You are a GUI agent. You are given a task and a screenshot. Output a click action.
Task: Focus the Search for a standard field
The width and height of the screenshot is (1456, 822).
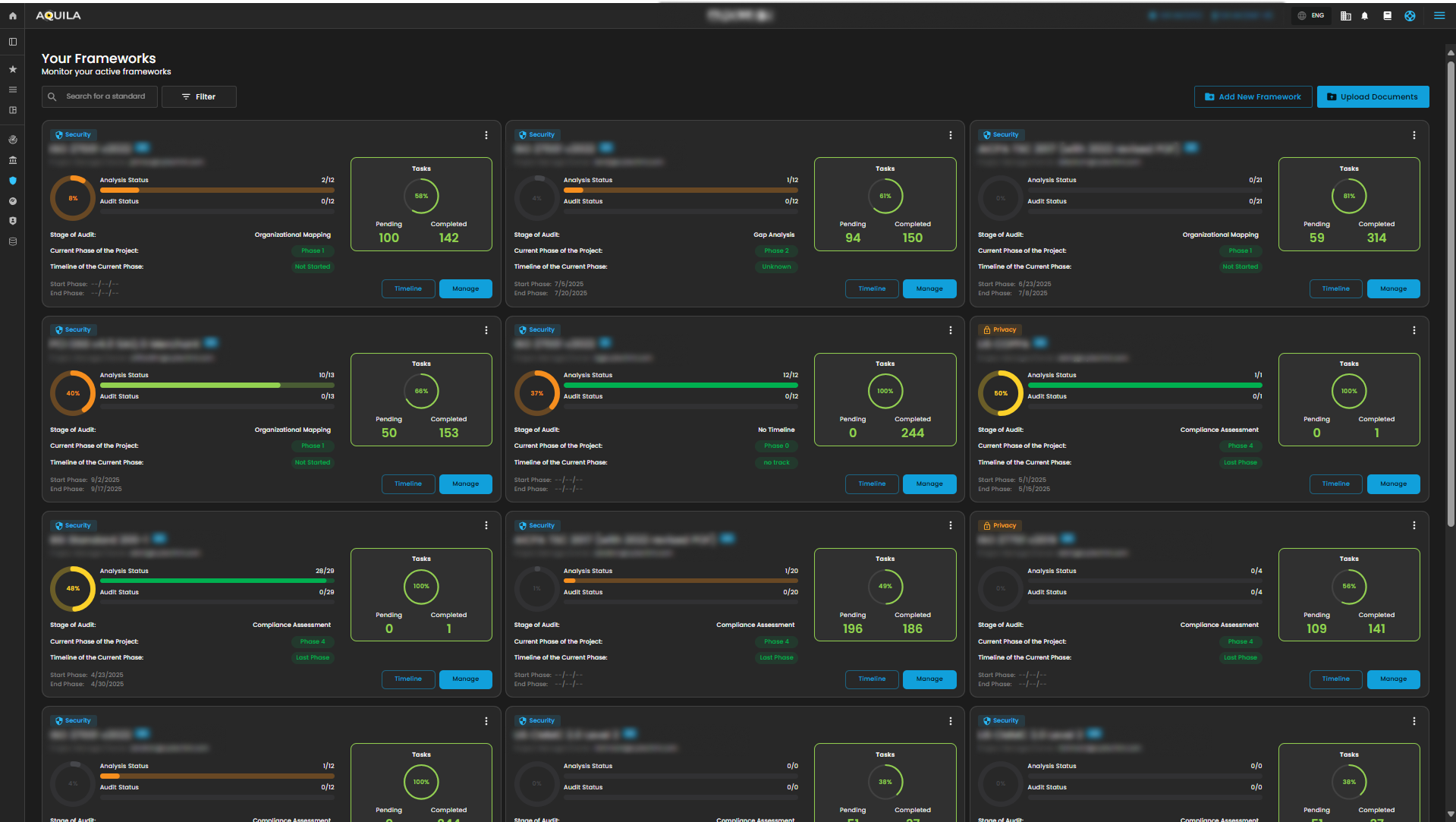click(x=105, y=96)
